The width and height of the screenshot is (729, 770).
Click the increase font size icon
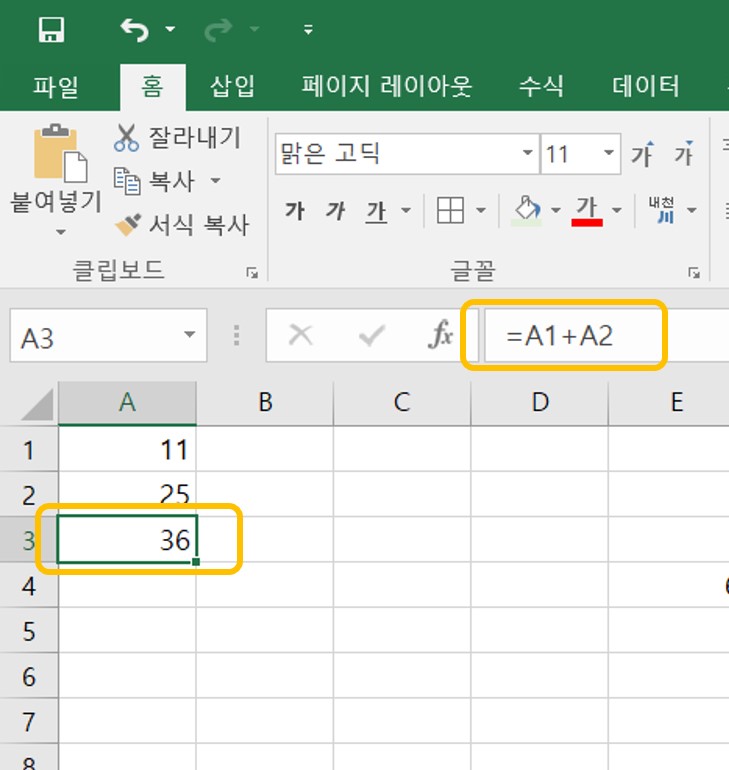tap(643, 154)
